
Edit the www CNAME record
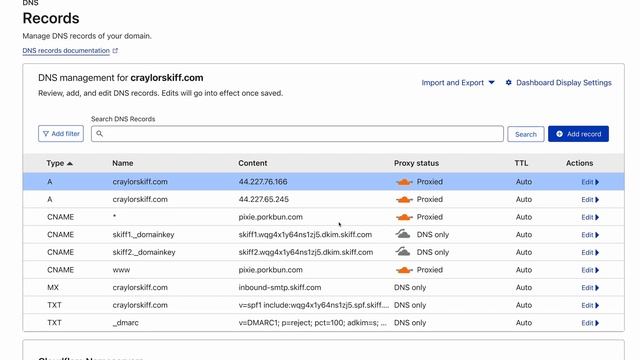(590, 270)
